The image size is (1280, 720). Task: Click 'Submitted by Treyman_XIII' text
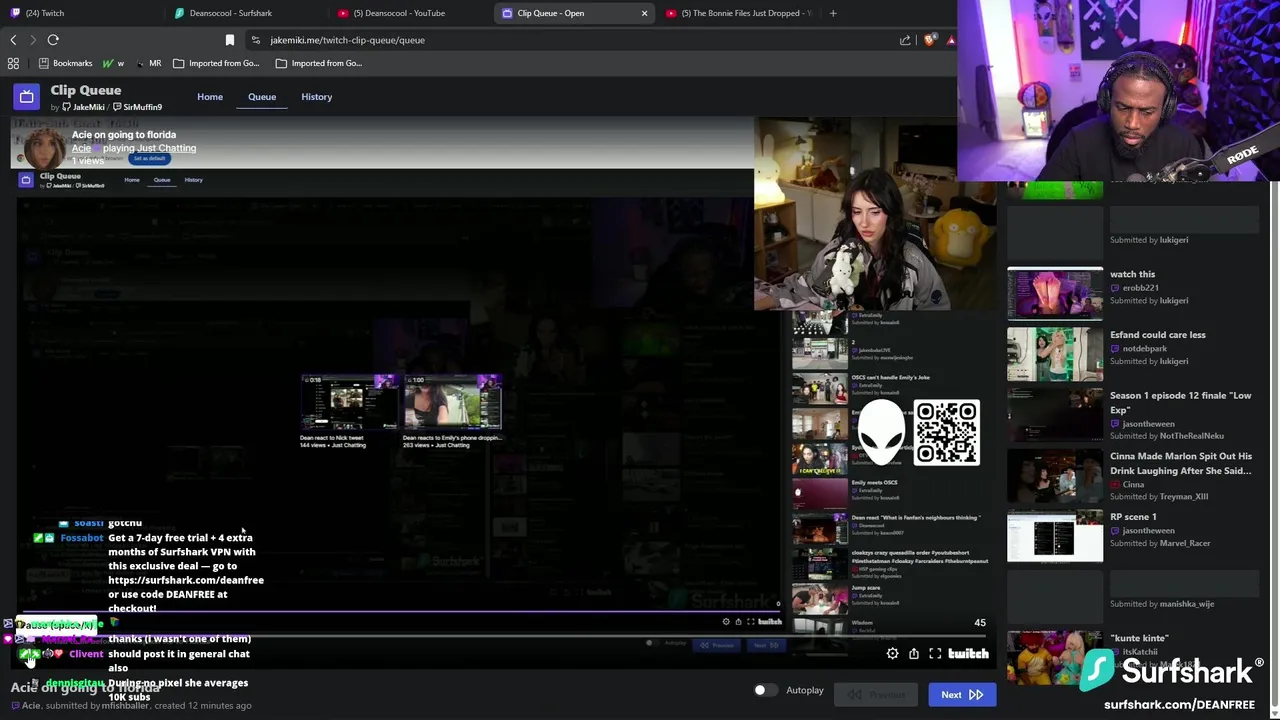point(1159,497)
